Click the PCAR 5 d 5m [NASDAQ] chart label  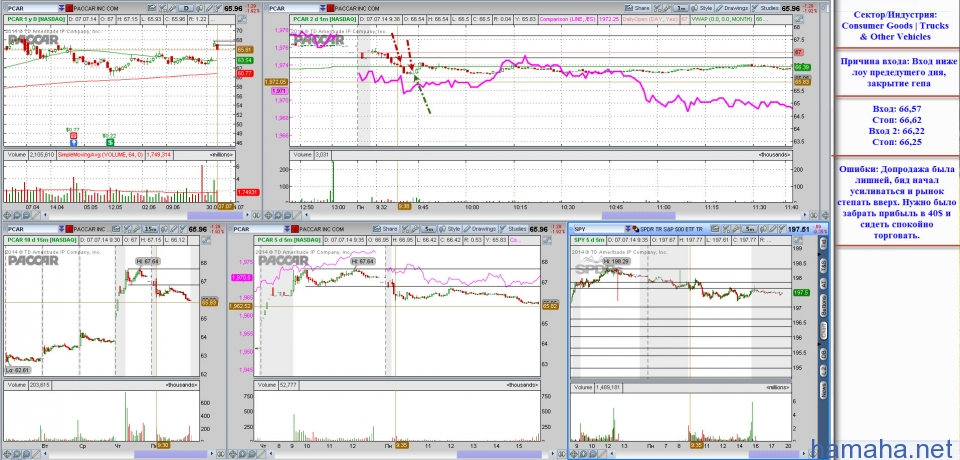[x=288, y=240]
